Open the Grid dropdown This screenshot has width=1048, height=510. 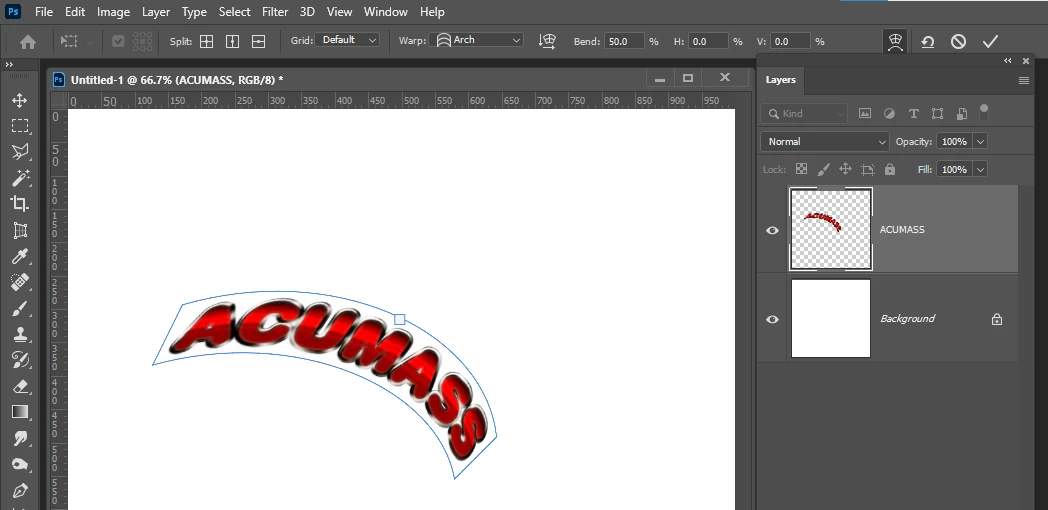click(x=347, y=40)
